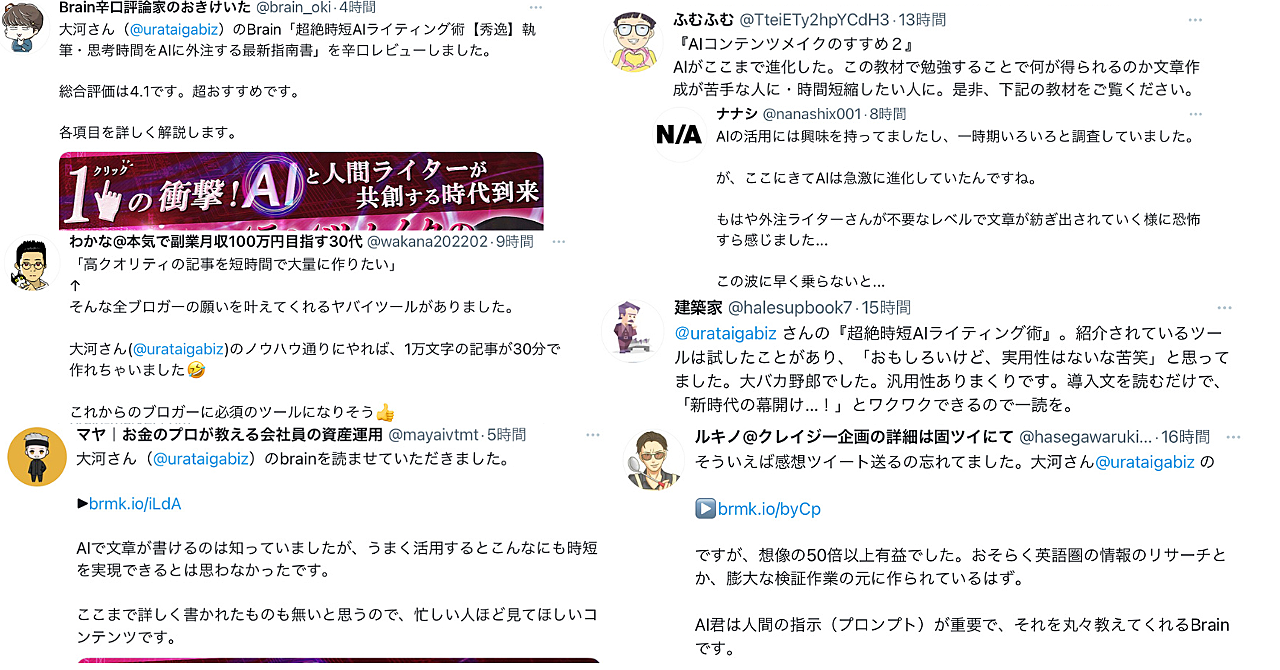The image size is (1280, 670).
Task: Open more options on マヤ's tweet
Action: [593, 435]
